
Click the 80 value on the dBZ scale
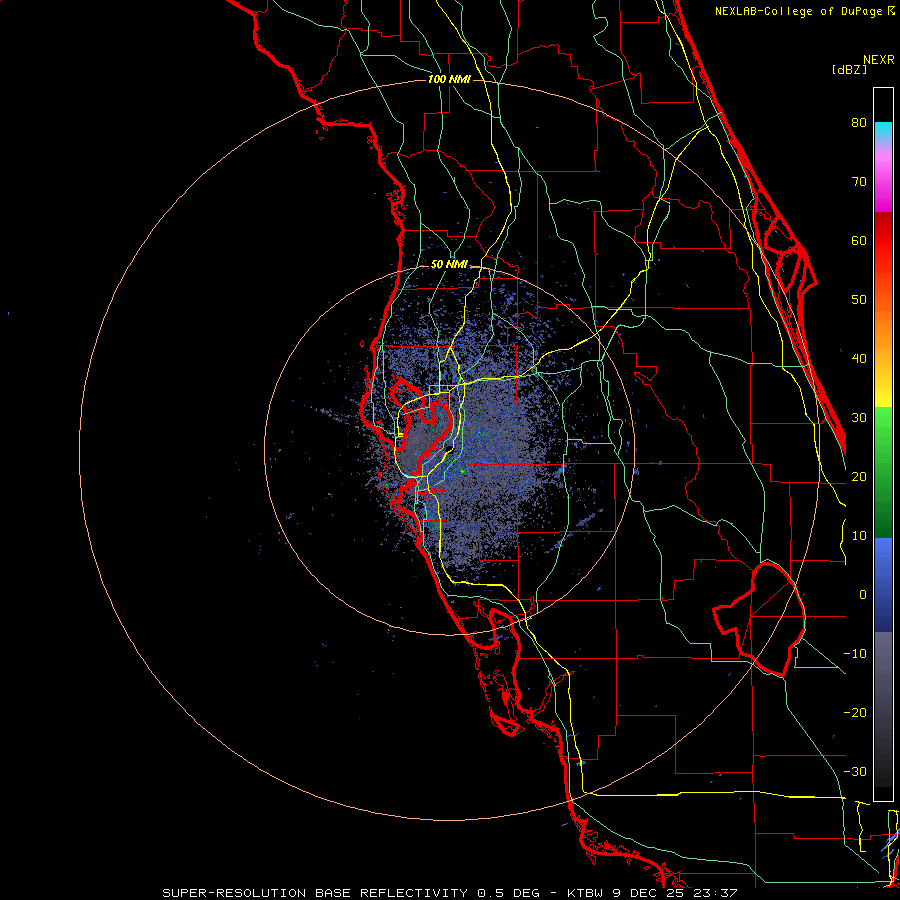pyautogui.click(x=859, y=123)
